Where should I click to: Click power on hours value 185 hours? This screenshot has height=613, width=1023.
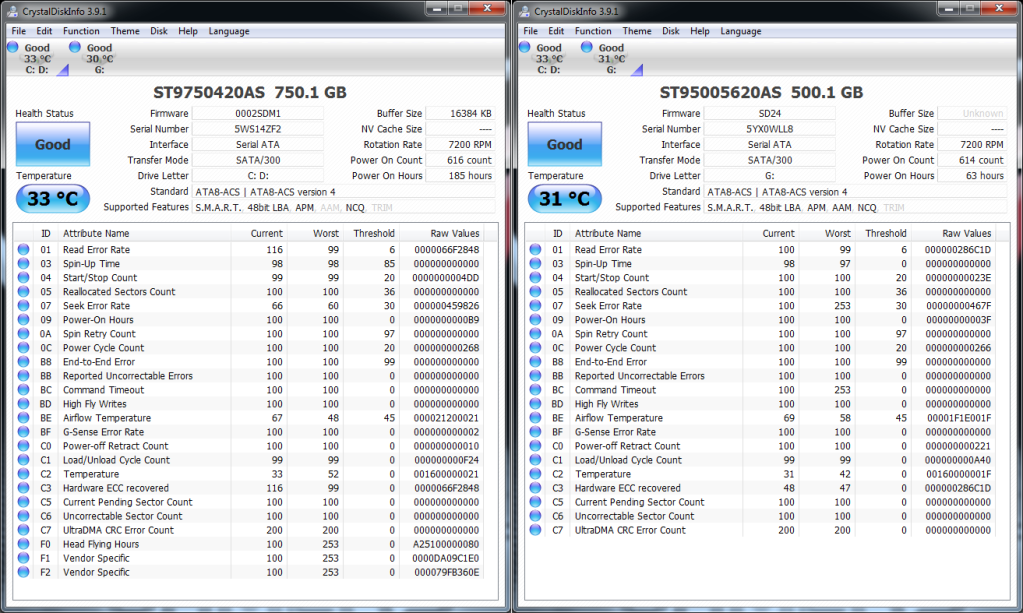(x=461, y=175)
